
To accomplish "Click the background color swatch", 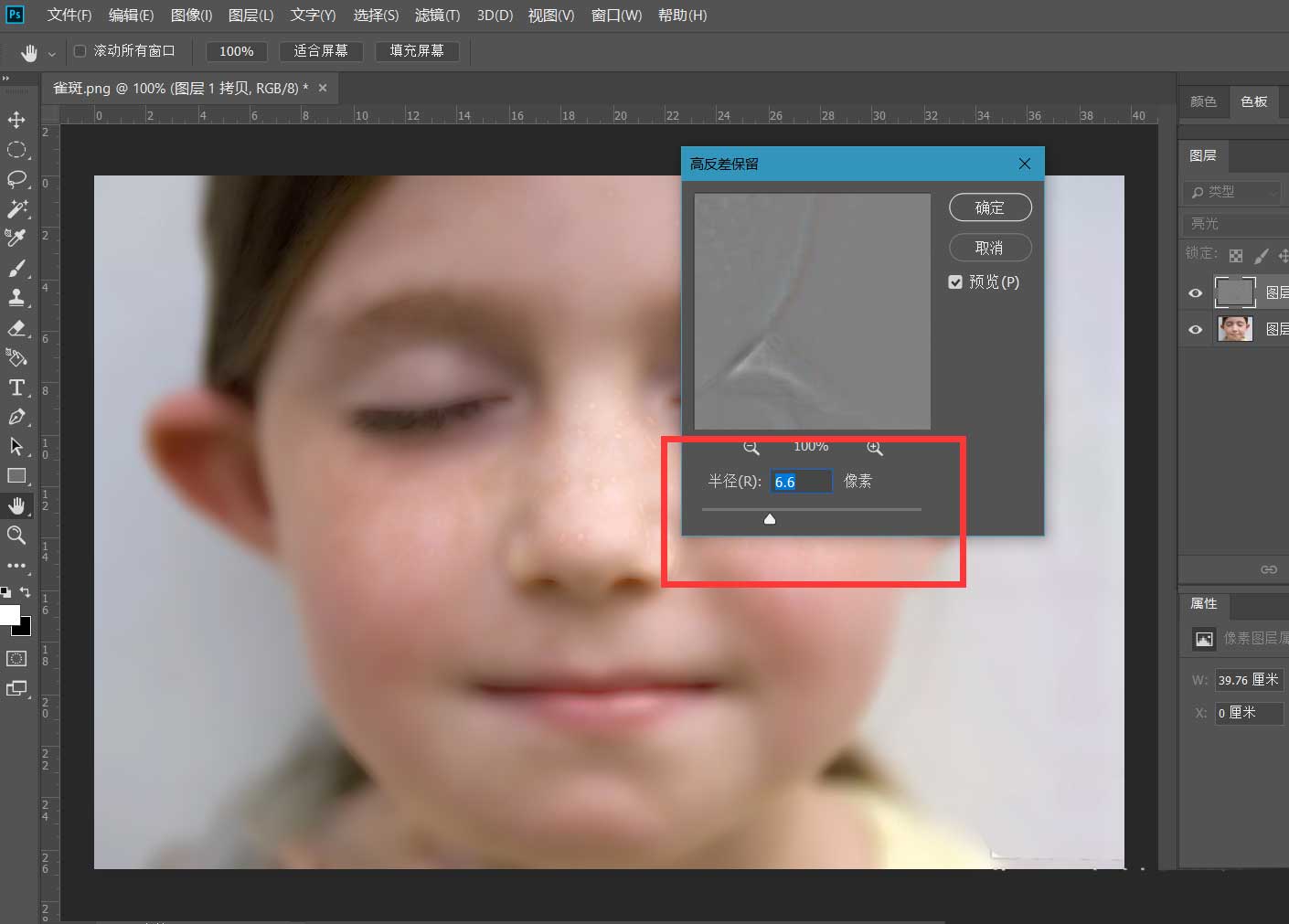I will pos(25,629).
